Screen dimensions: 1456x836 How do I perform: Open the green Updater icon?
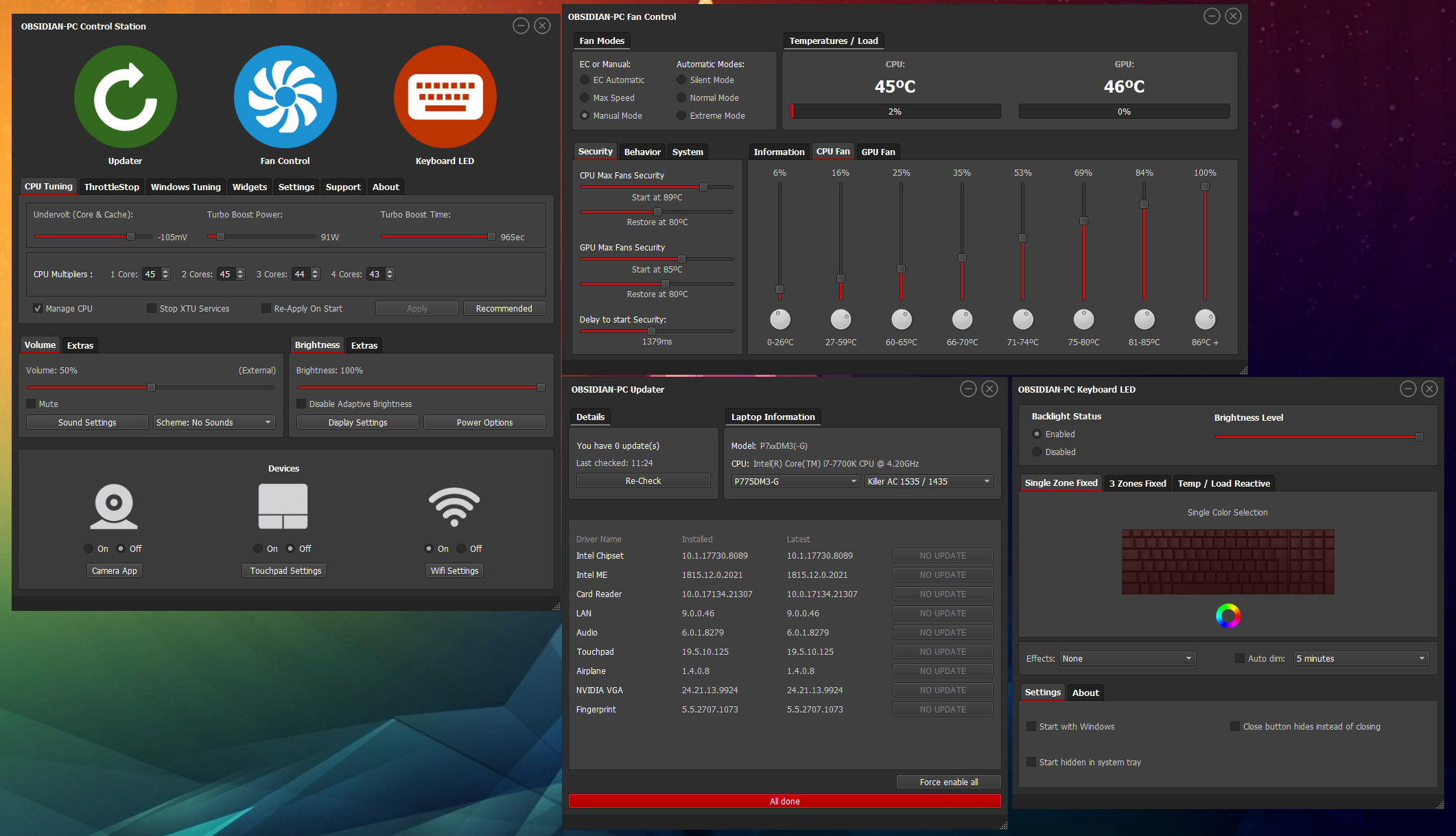tap(125, 97)
